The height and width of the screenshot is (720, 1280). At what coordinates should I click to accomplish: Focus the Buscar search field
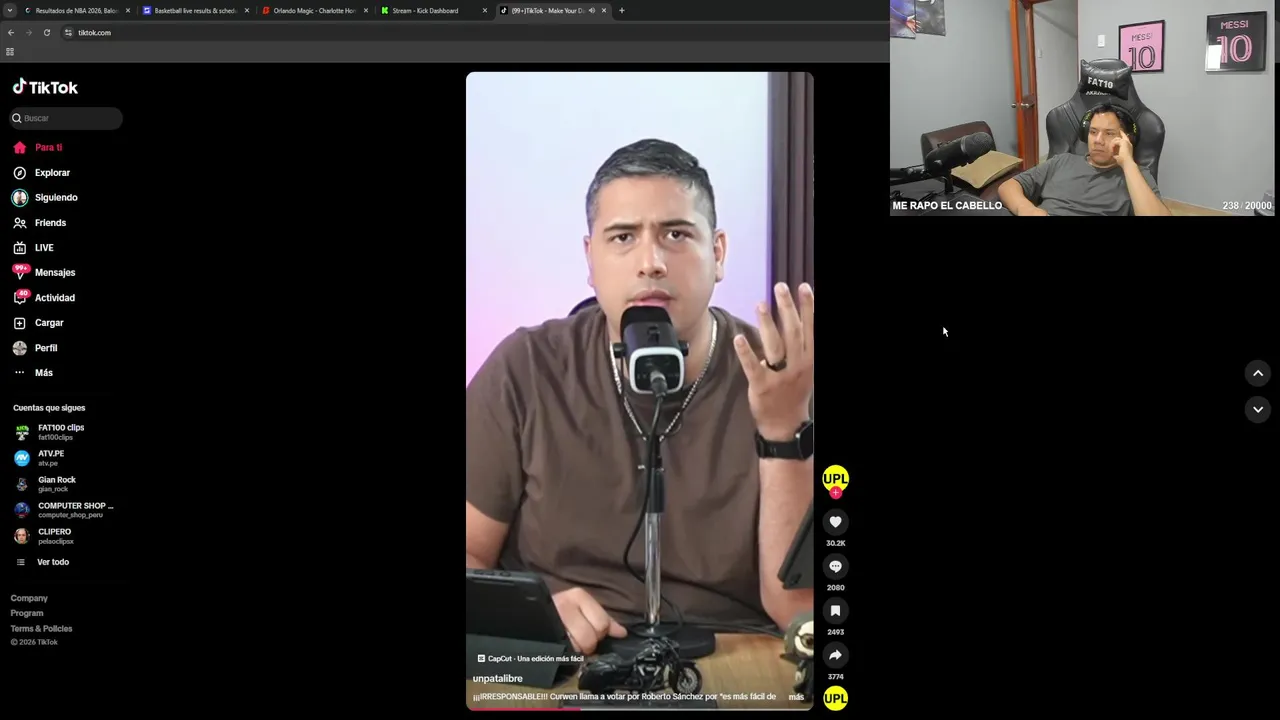pyautogui.click(x=66, y=118)
